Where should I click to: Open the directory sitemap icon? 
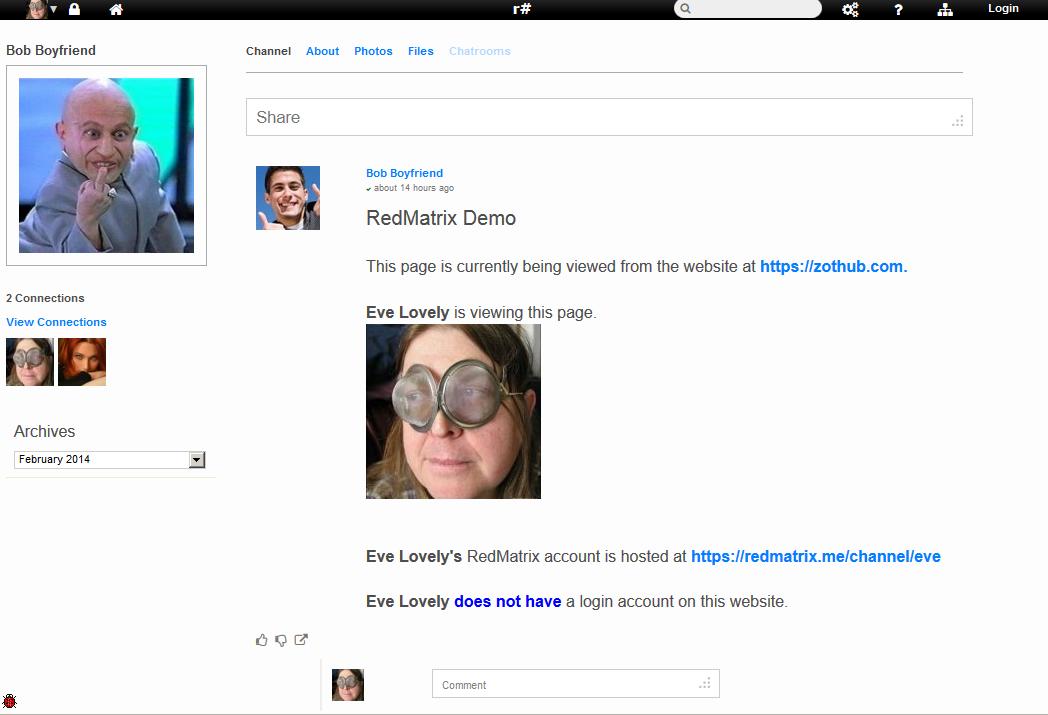click(945, 9)
